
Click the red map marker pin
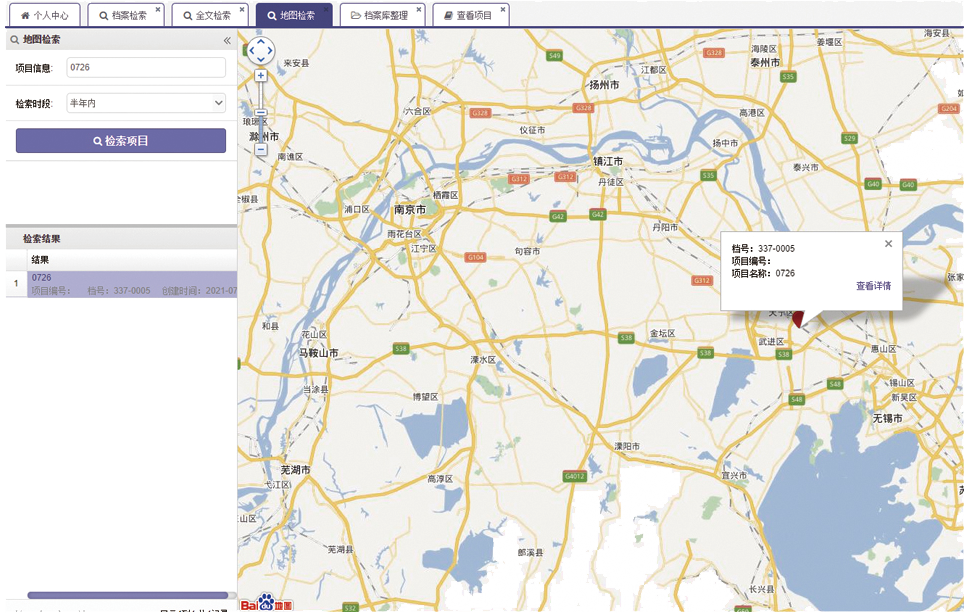pyautogui.click(x=798, y=319)
